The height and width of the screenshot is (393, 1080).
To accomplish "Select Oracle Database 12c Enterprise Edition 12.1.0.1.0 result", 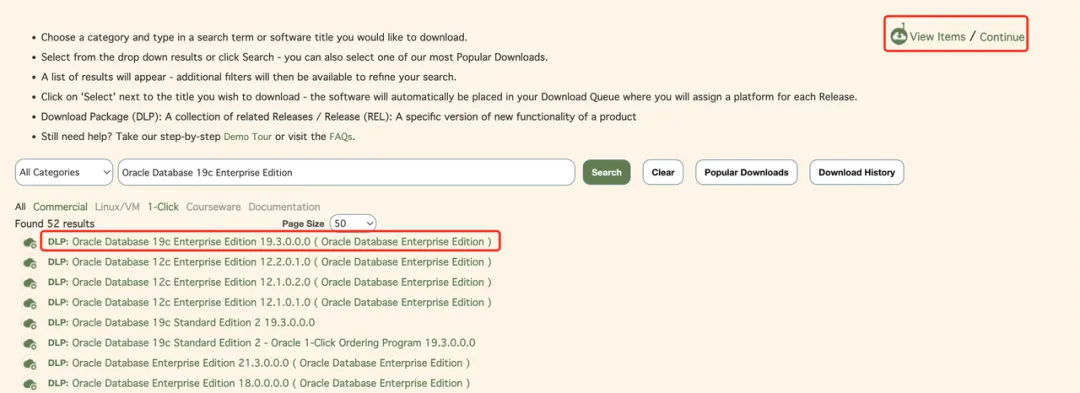I will (x=270, y=302).
